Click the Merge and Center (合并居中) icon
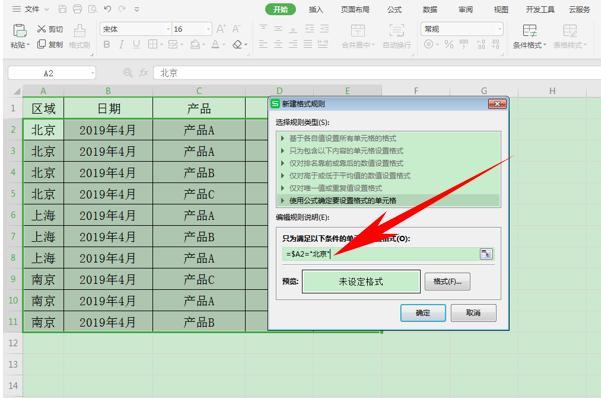 (358, 31)
